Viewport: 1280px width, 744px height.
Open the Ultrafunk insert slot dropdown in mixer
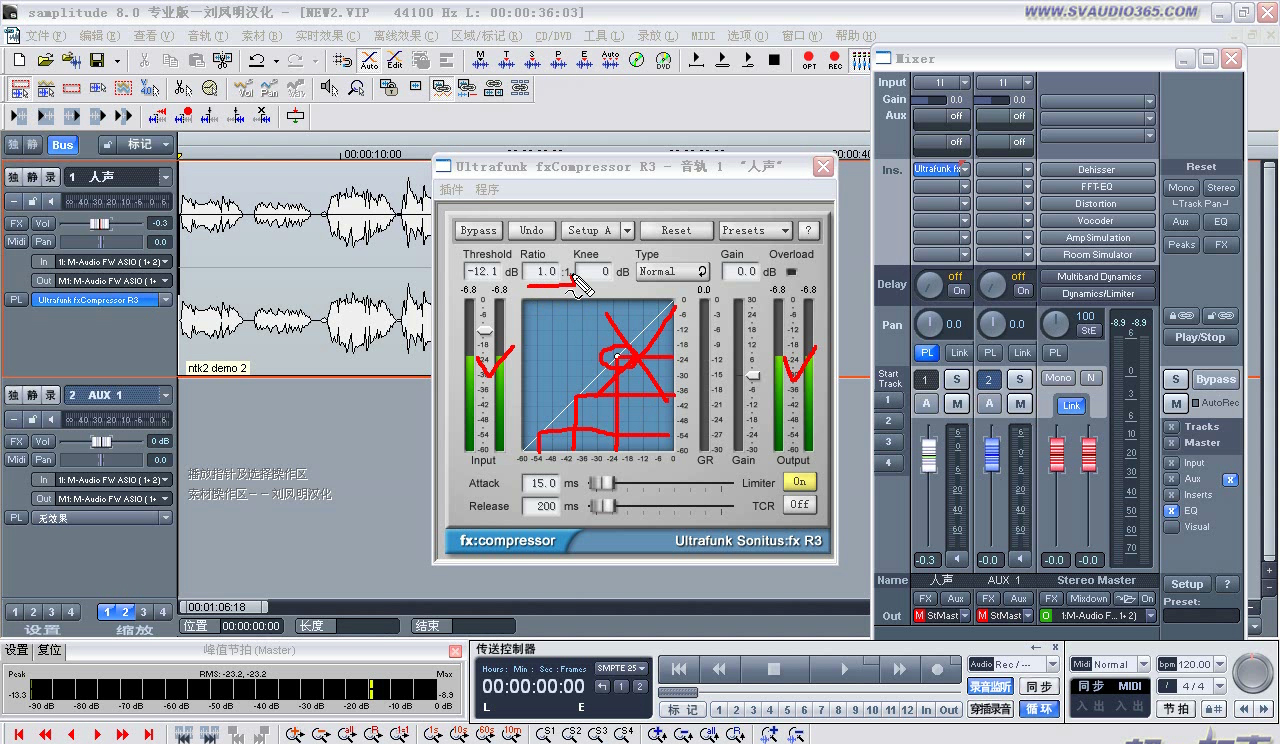tap(965, 169)
